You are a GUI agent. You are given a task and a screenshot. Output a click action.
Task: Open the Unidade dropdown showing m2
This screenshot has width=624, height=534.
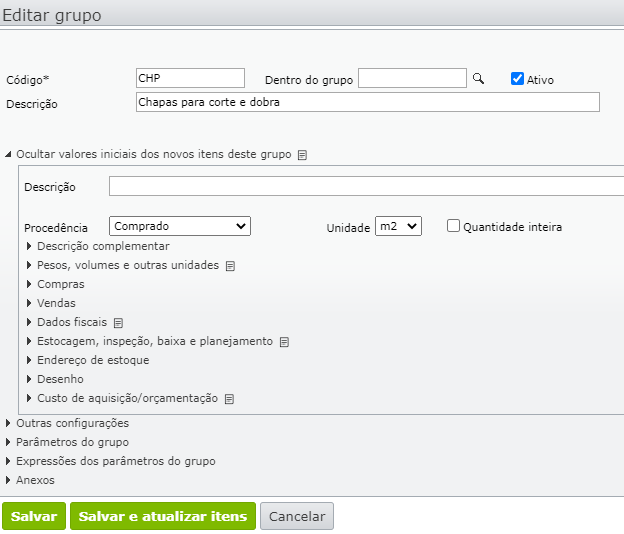click(398, 226)
